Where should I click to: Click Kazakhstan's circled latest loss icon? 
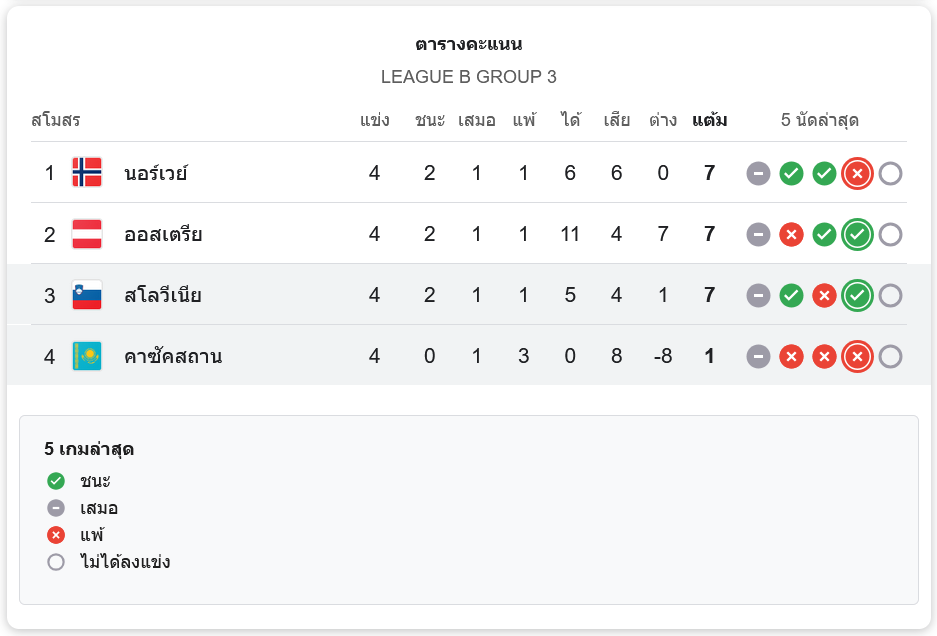pyautogui.click(x=856, y=357)
